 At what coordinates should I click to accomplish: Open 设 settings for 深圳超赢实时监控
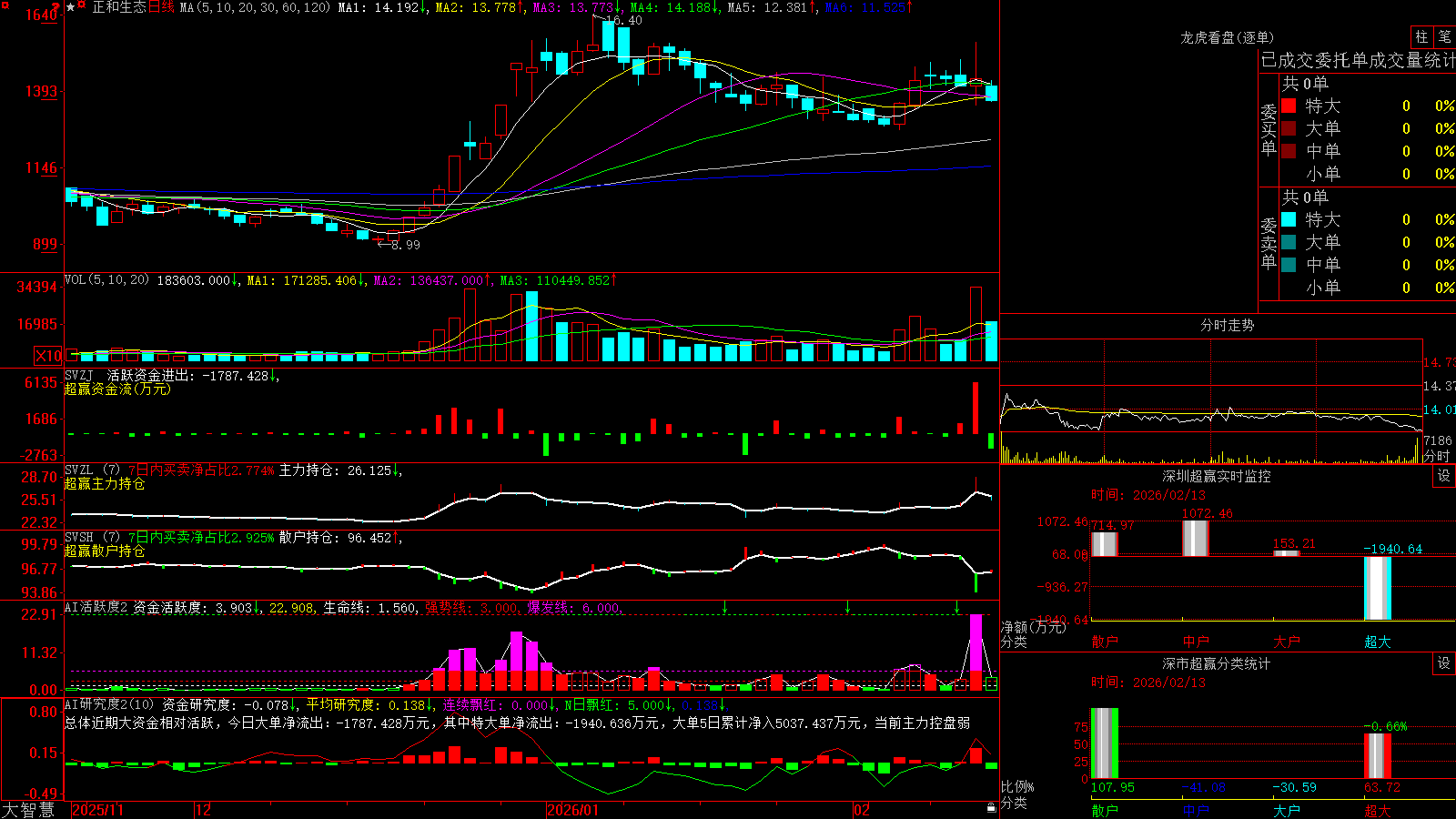(1444, 476)
